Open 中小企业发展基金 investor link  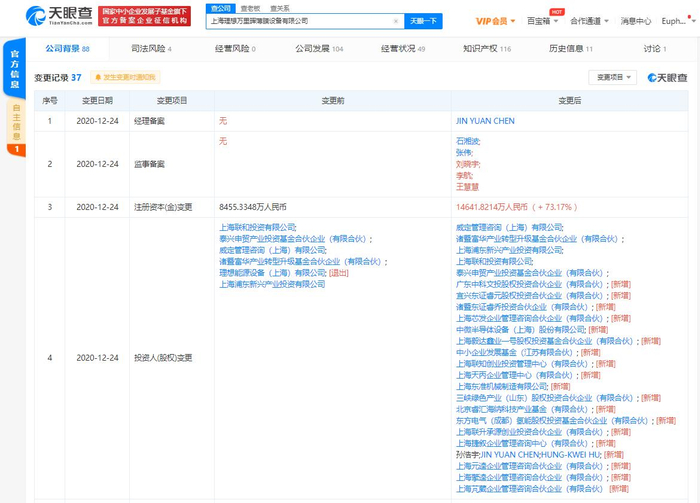tap(514, 353)
